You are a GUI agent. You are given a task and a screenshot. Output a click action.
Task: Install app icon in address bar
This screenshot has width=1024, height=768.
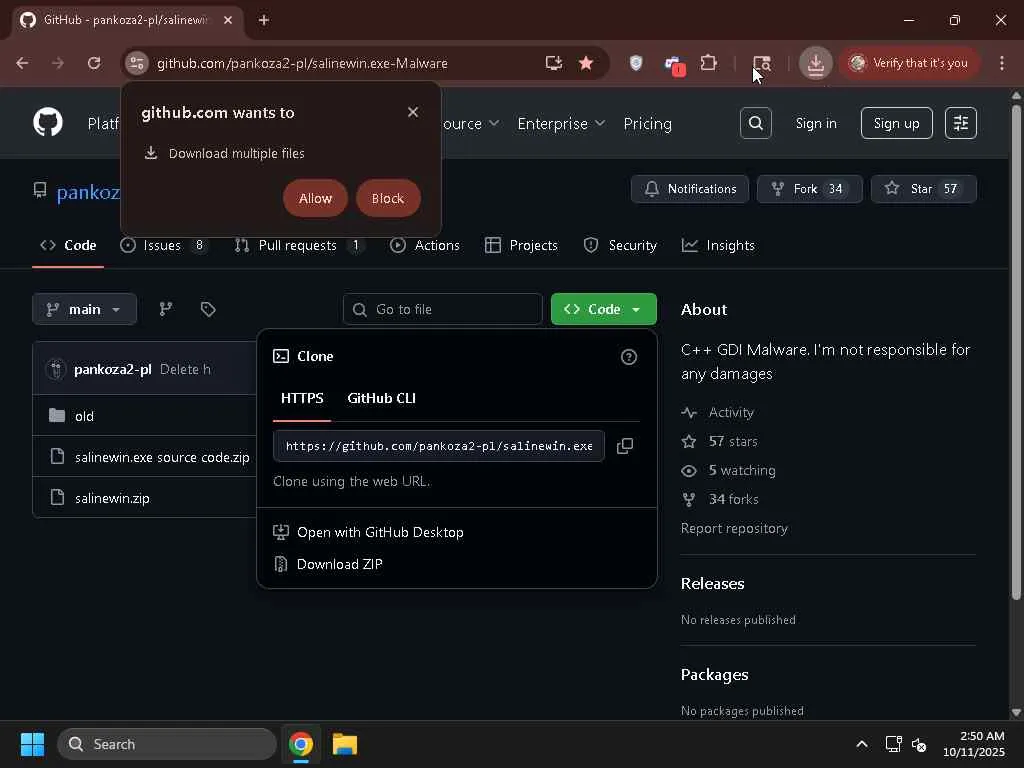[x=554, y=63]
